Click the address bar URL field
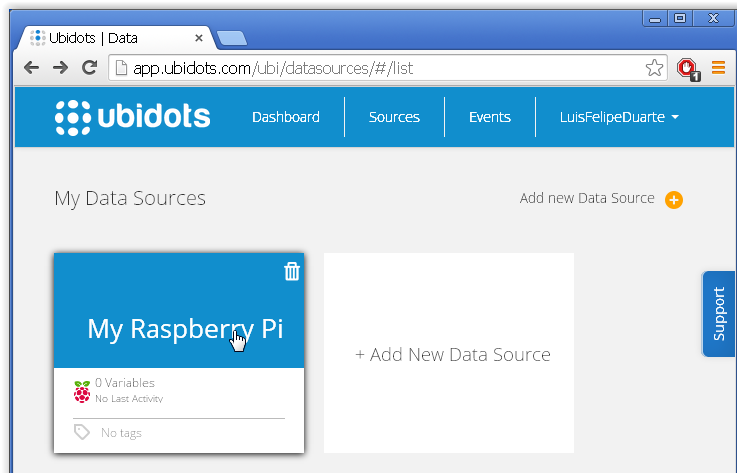 pyautogui.click(x=387, y=68)
